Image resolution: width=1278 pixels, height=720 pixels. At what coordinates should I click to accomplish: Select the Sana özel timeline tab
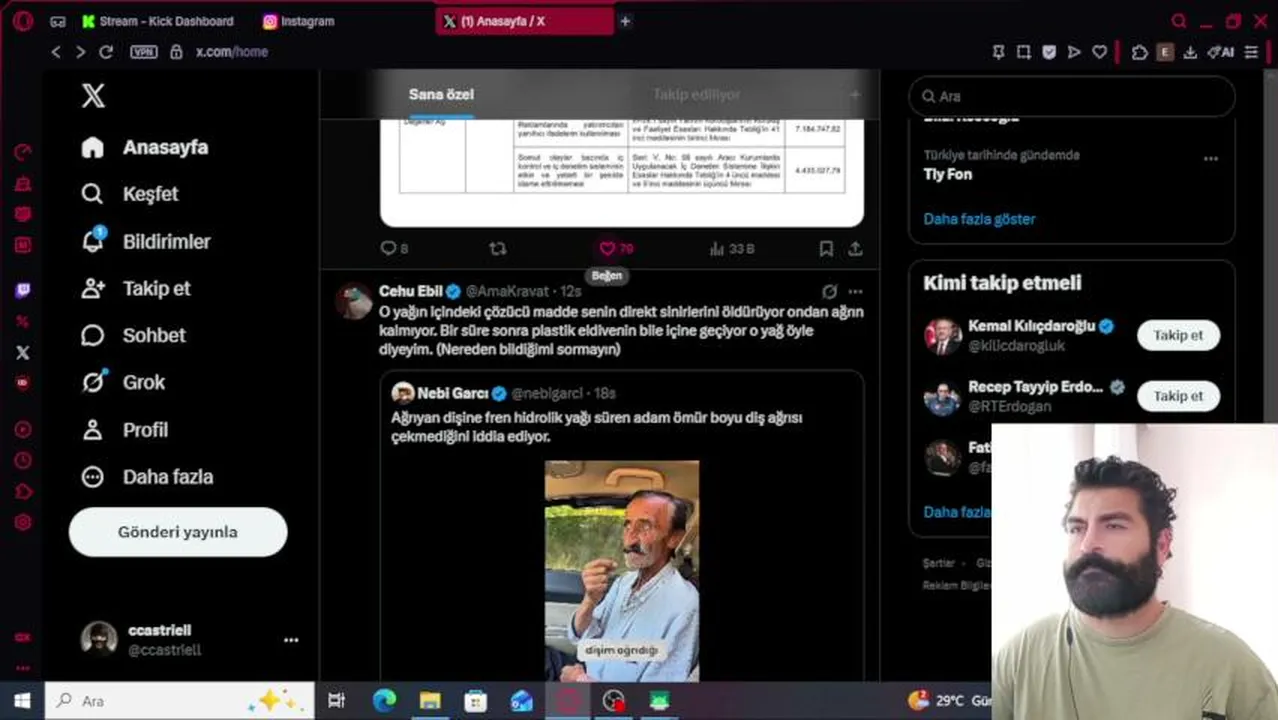pos(441,94)
